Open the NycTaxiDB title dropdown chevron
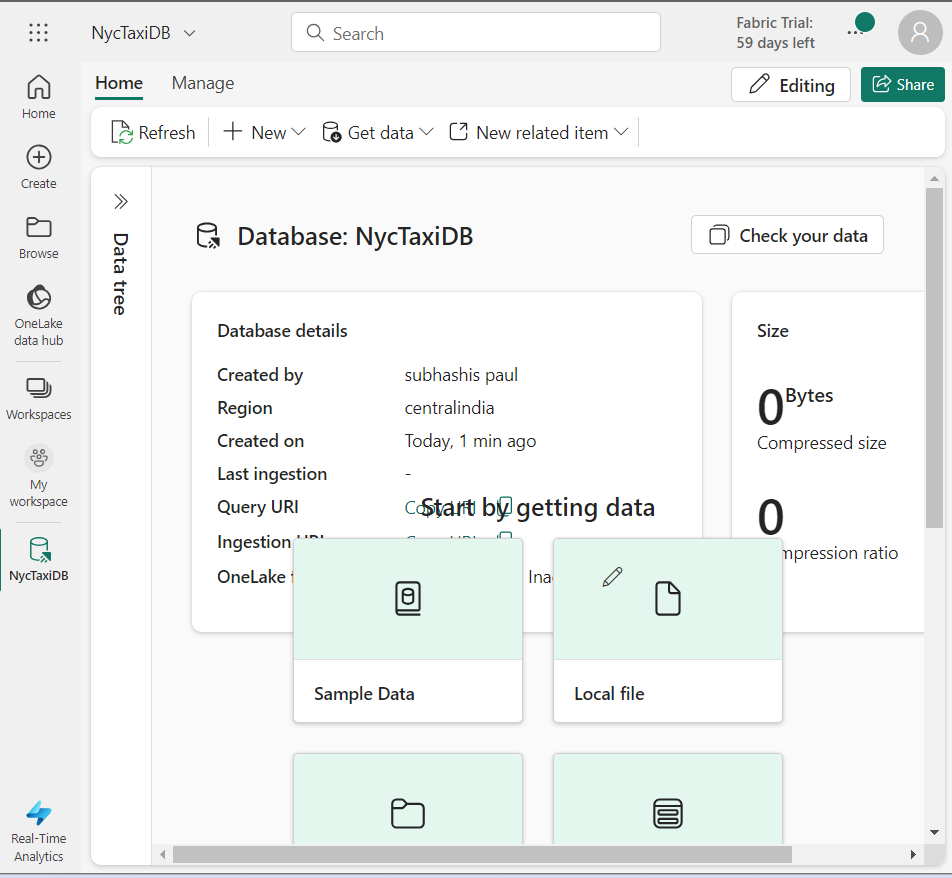Screen dimensions: 952x878 click(x=190, y=32)
